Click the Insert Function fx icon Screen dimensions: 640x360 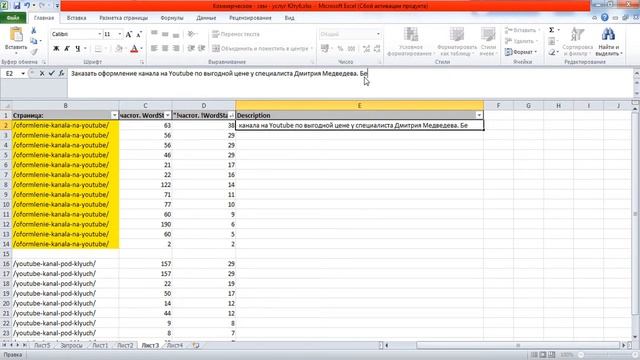[61, 73]
